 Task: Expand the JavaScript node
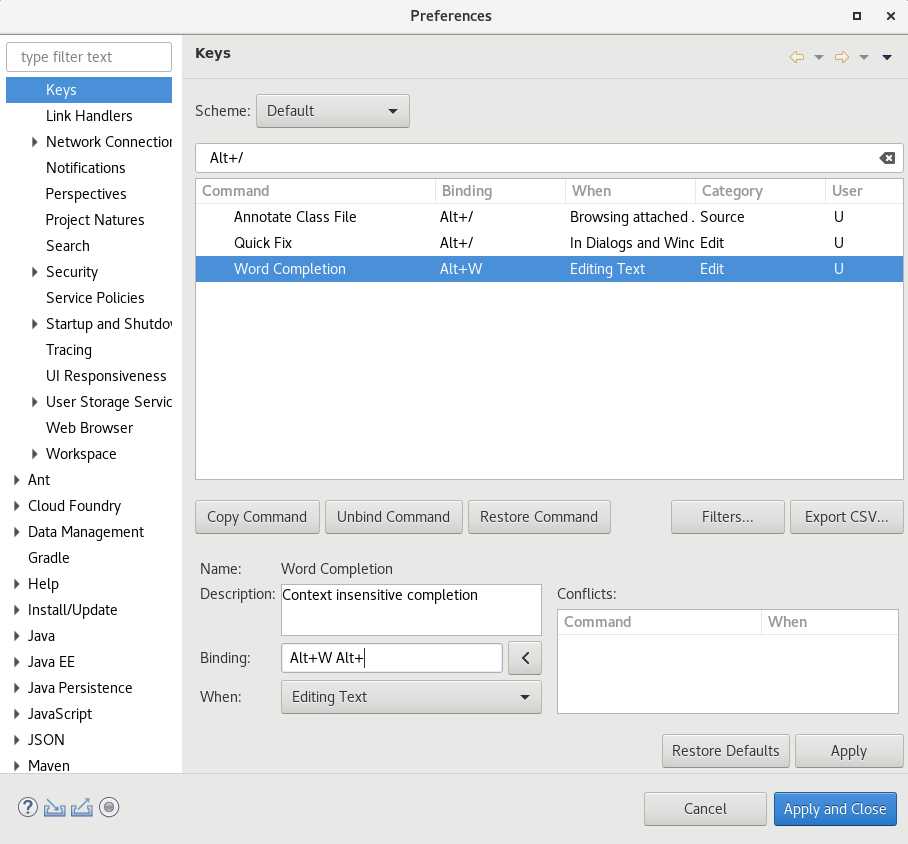pyautogui.click(x=17, y=714)
